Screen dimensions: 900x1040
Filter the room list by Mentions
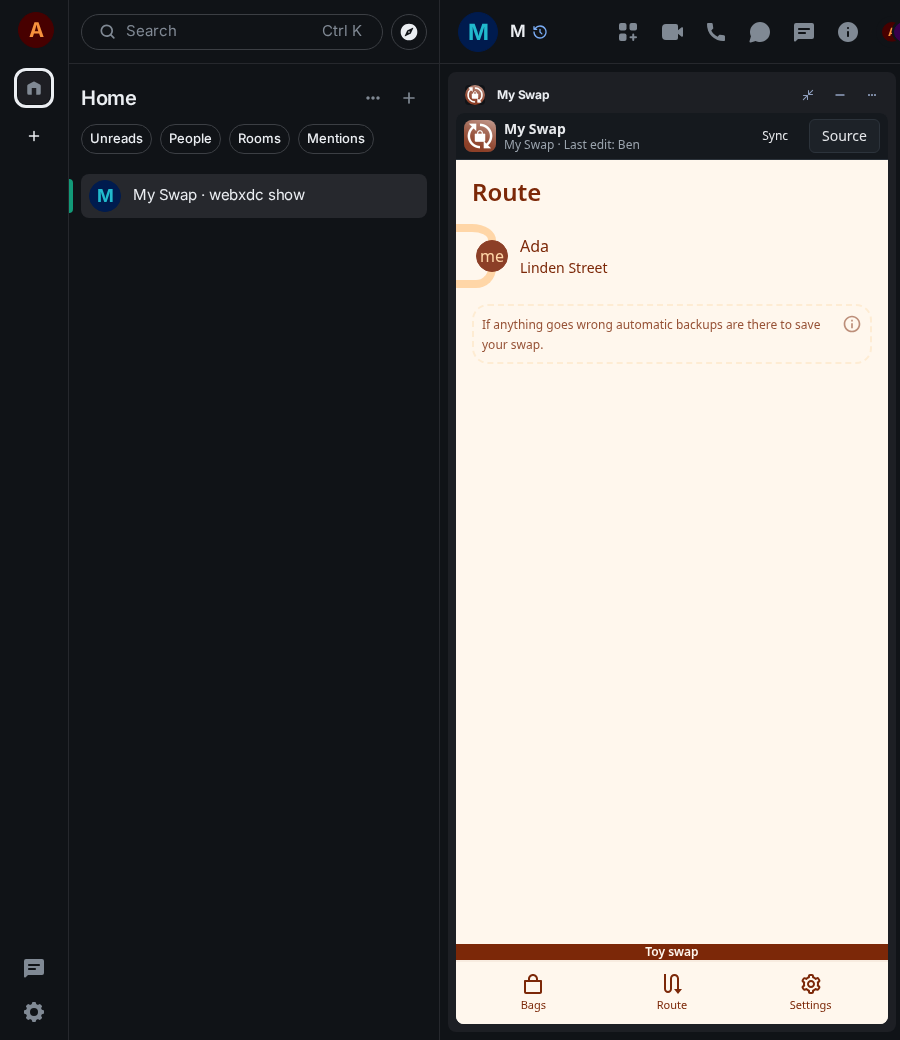pyautogui.click(x=336, y=139)
